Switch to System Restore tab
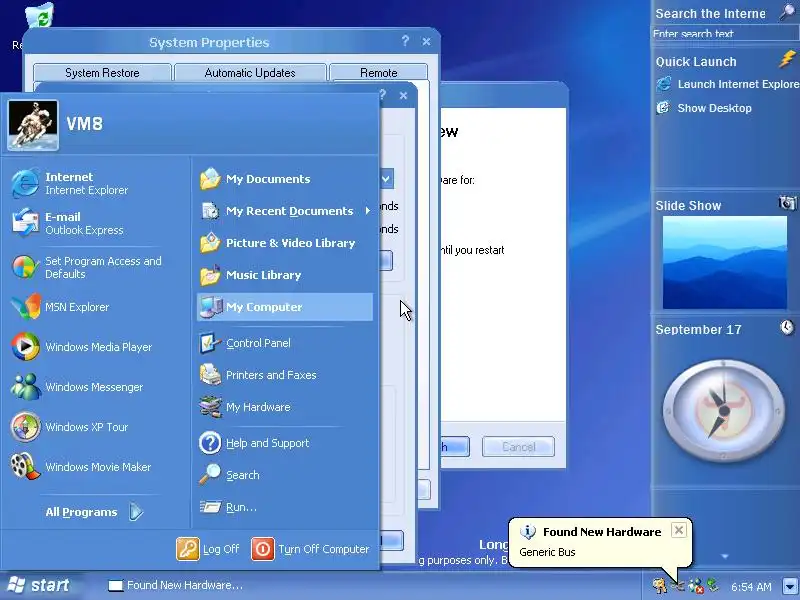800x600 pixels. click(102, 73)
